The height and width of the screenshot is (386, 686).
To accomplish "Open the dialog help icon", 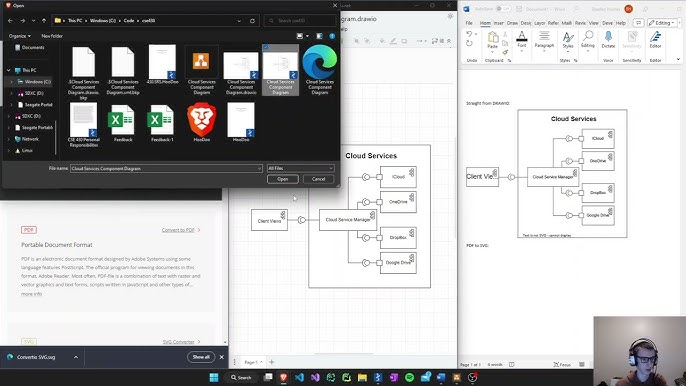I will [332, 36].
